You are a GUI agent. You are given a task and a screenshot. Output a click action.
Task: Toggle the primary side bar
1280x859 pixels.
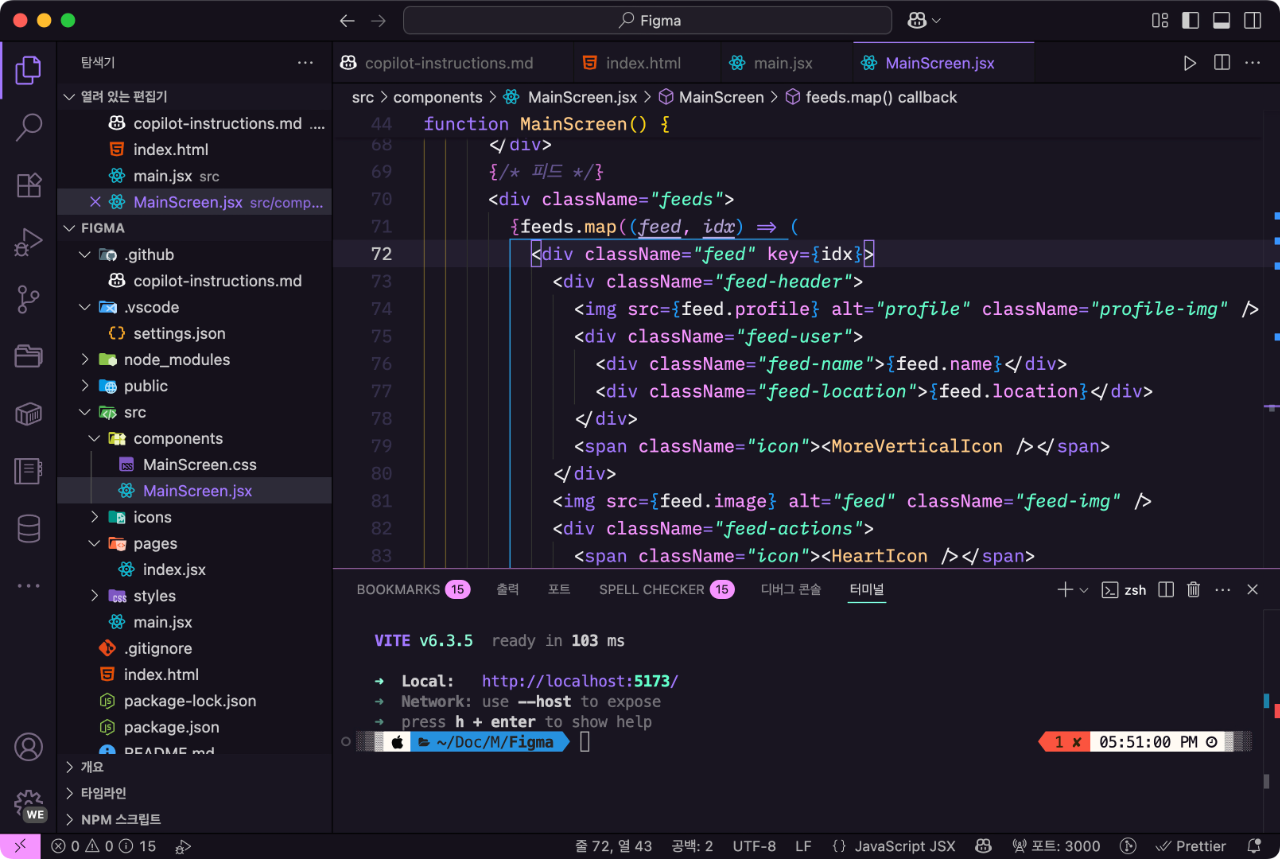tap(1190, 20)
